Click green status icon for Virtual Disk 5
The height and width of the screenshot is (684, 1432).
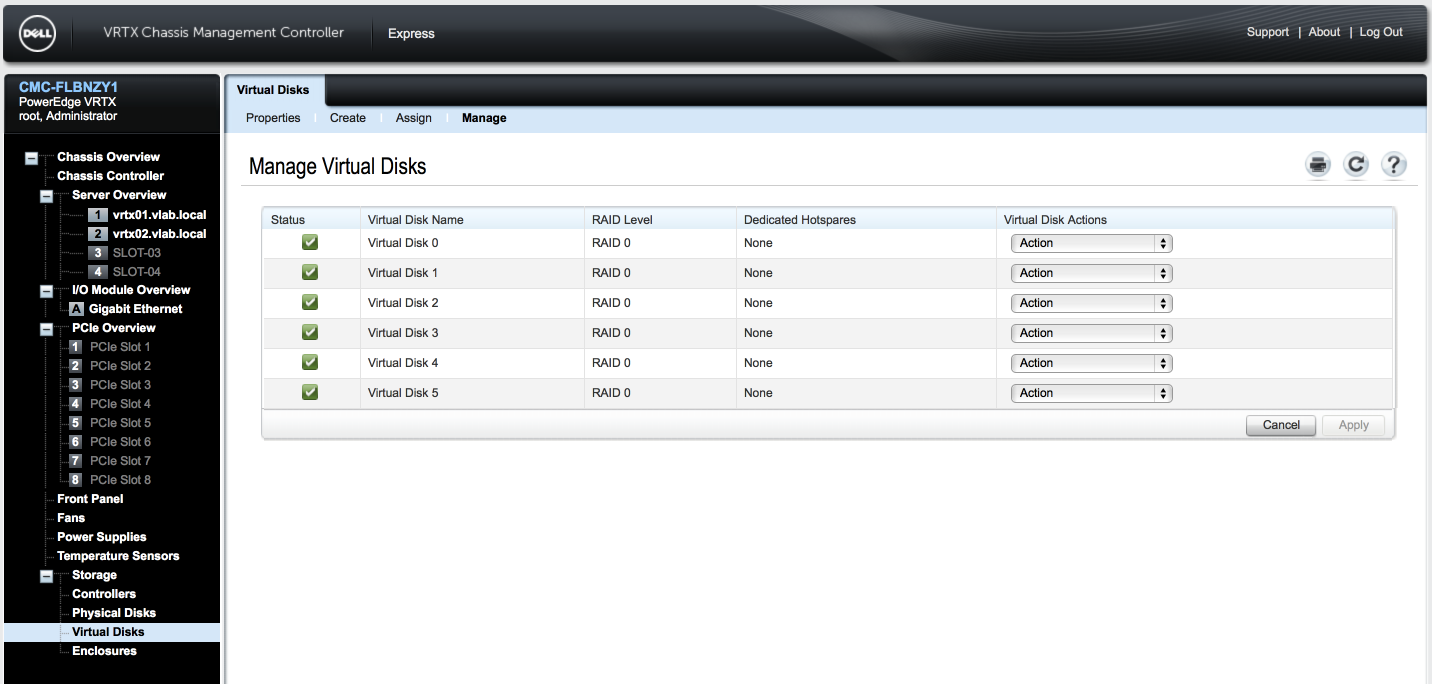(x=310, y=393)
